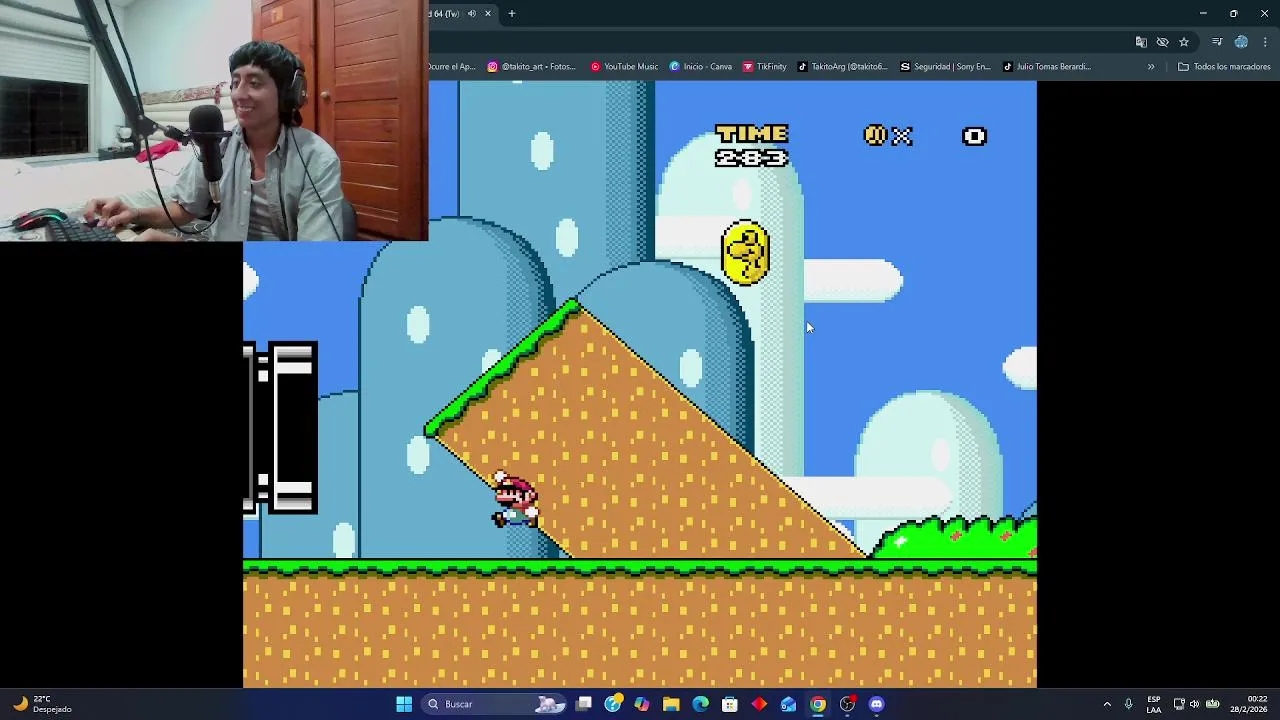
Task: Show hidden system tray icons
Action: tap(1107, 704)
